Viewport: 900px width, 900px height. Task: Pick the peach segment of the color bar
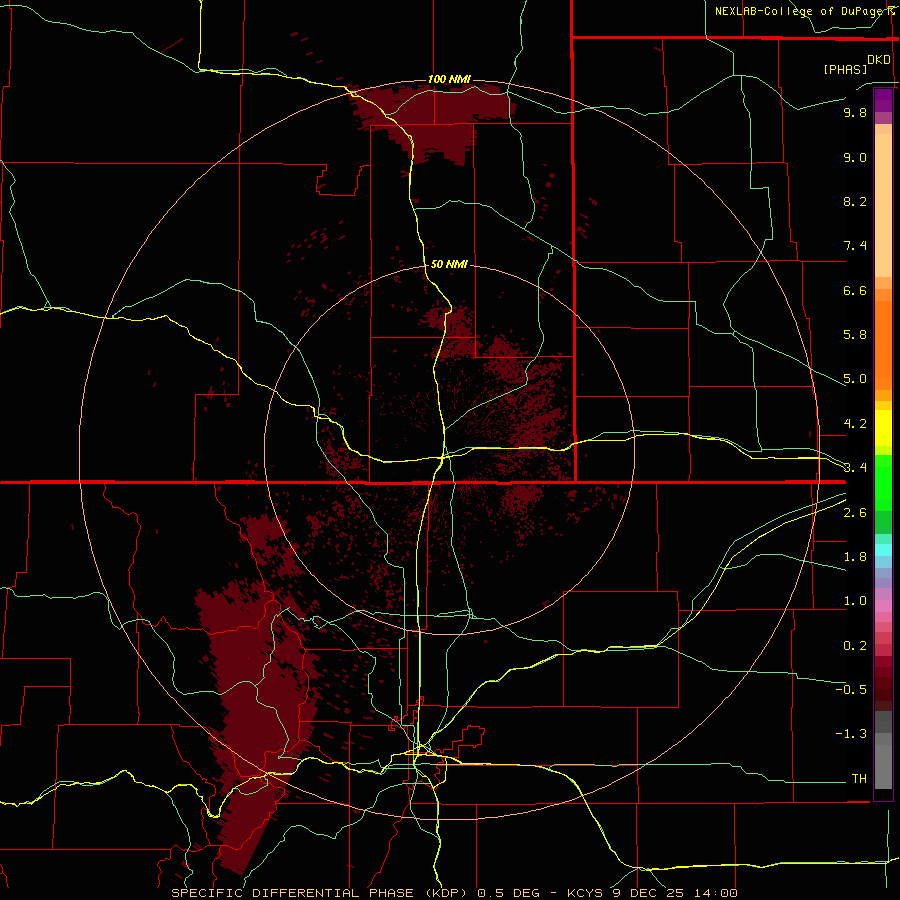883,201
